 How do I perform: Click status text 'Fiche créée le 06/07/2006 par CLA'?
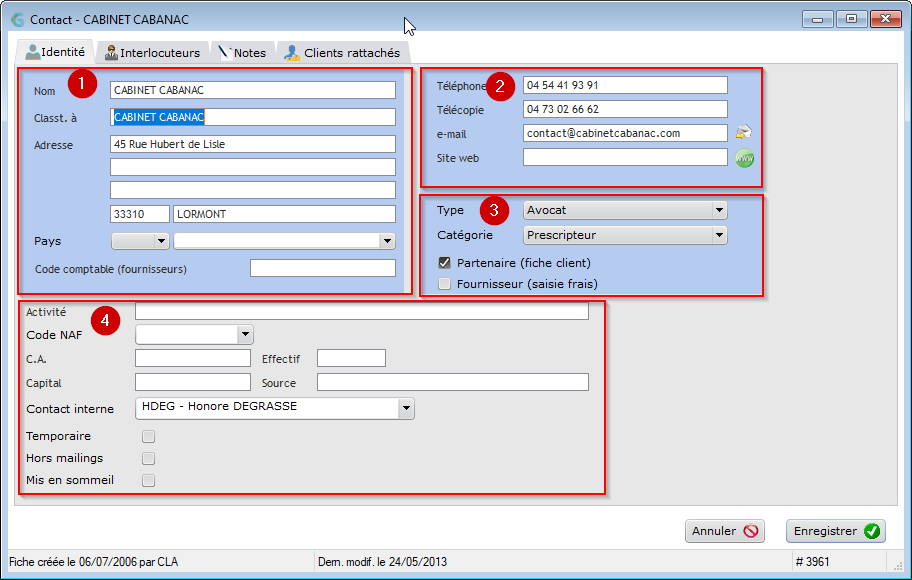point(94,562)
